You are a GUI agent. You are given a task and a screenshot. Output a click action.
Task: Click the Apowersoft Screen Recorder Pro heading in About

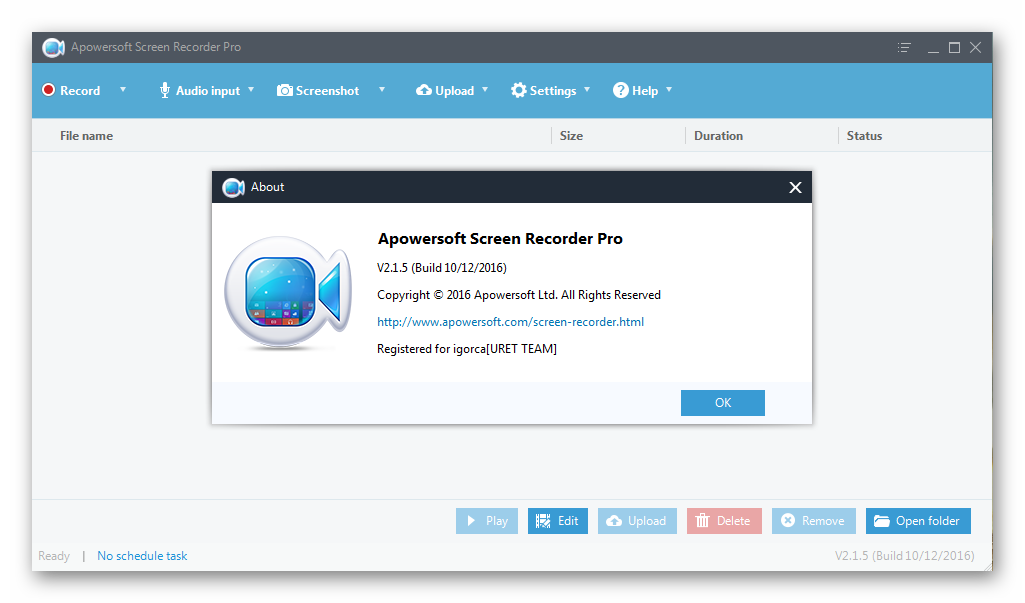coord(500,239)
